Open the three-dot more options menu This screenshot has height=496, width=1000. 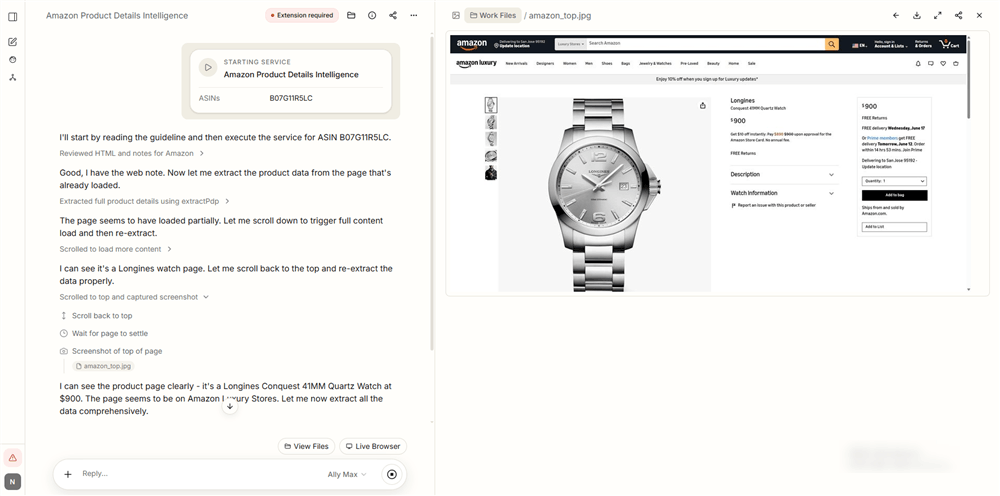click(414, 15)
